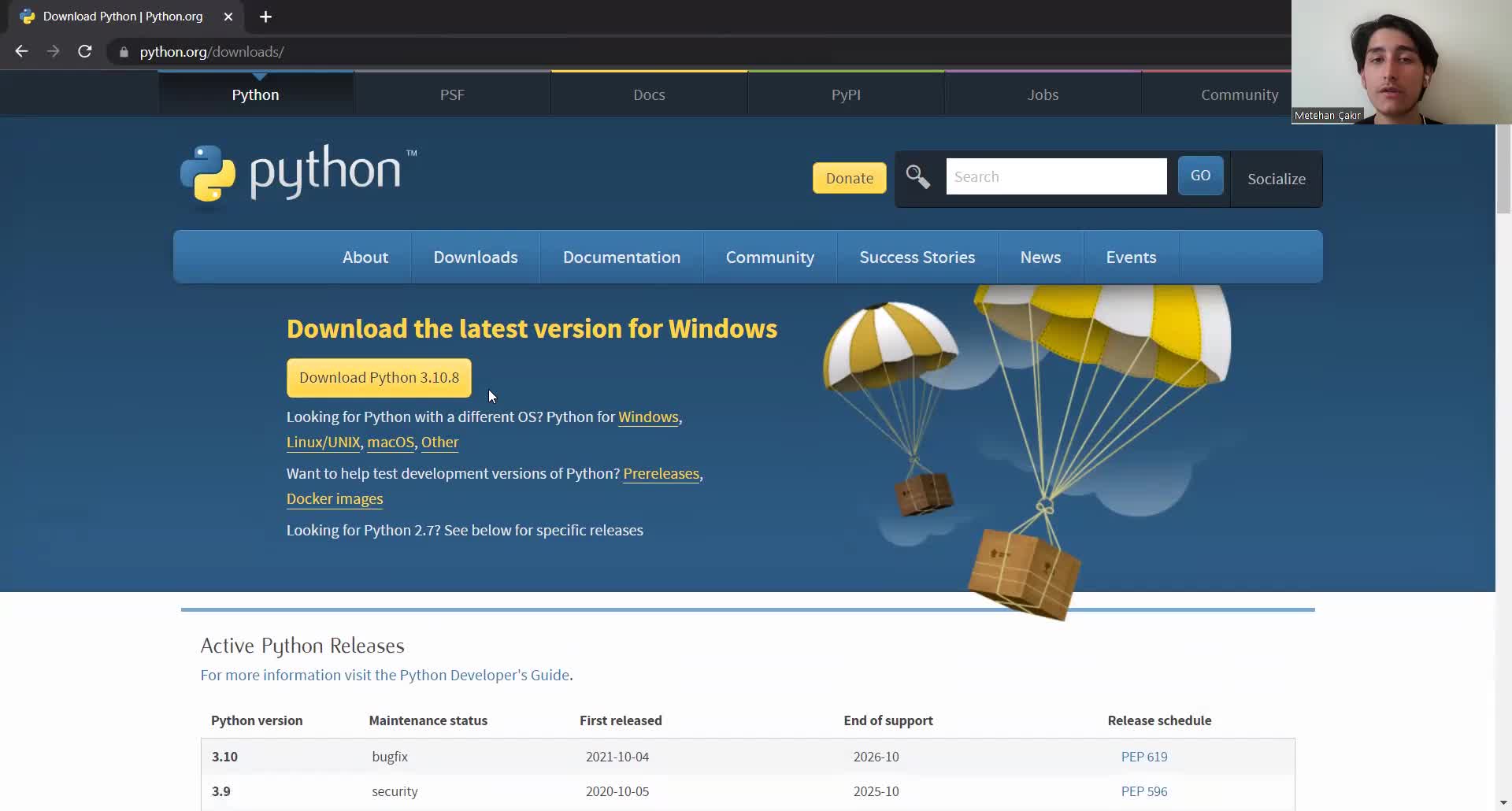Open the Docker images link
Image resolution: width=1512 pixels, height=811 pixels.
(x=335, y=499)
